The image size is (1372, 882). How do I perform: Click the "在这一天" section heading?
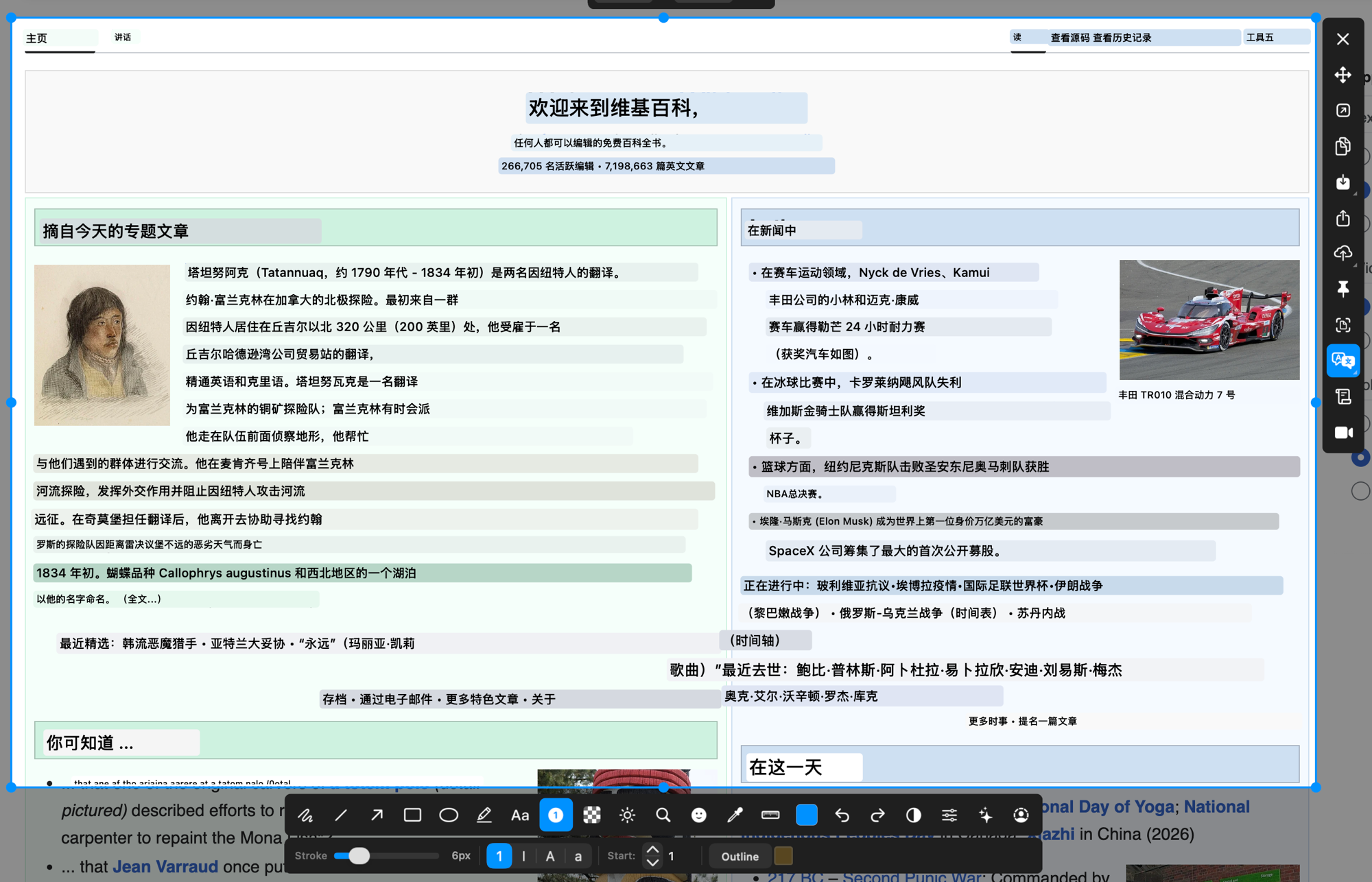point(785,767)
